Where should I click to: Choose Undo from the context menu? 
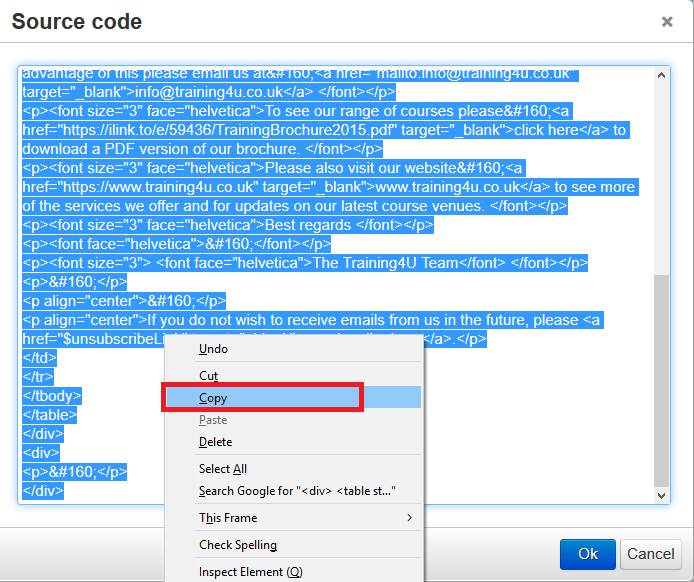[x=293, y=349]
